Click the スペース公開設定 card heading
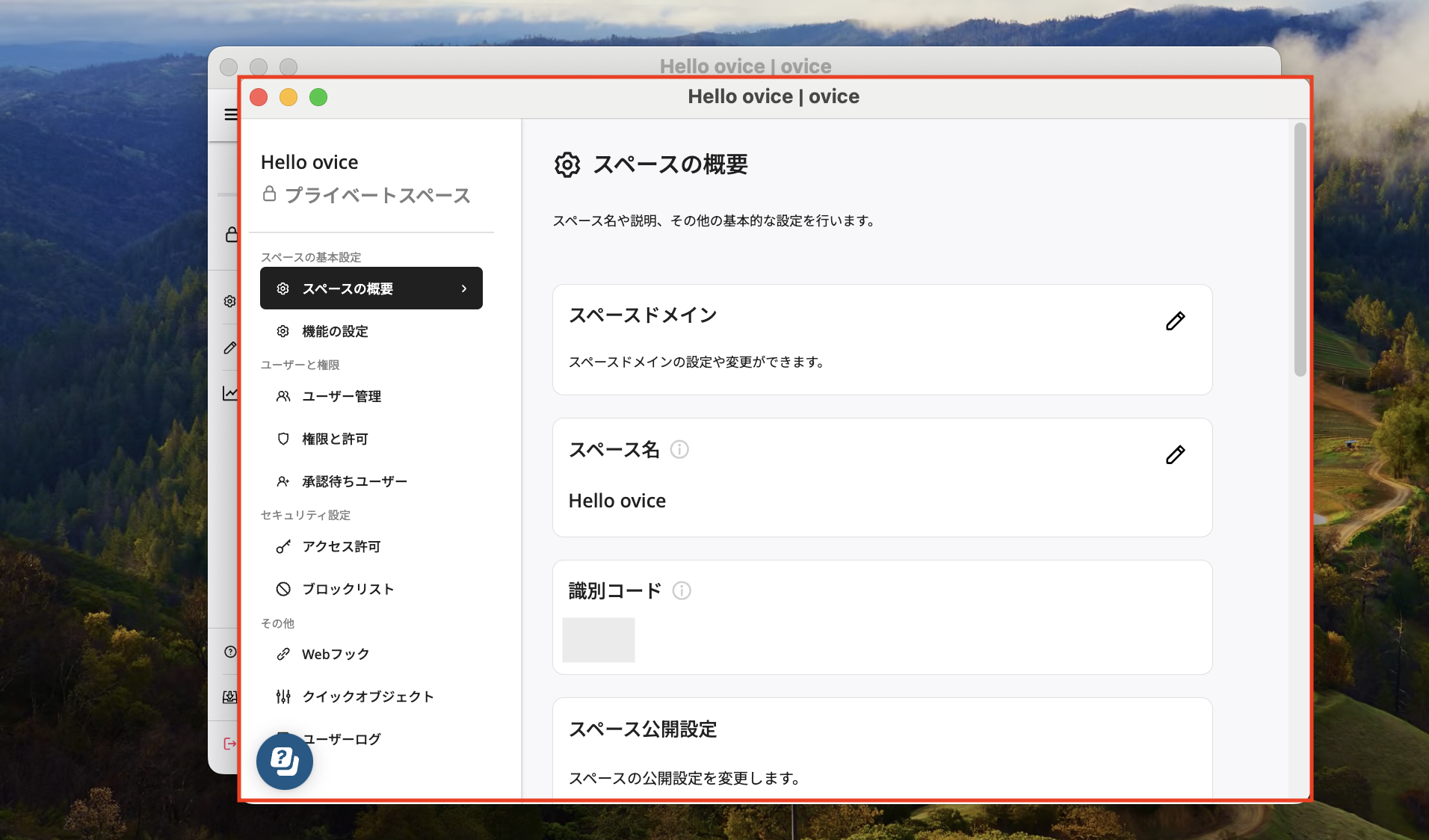 (x=643, y=729)
